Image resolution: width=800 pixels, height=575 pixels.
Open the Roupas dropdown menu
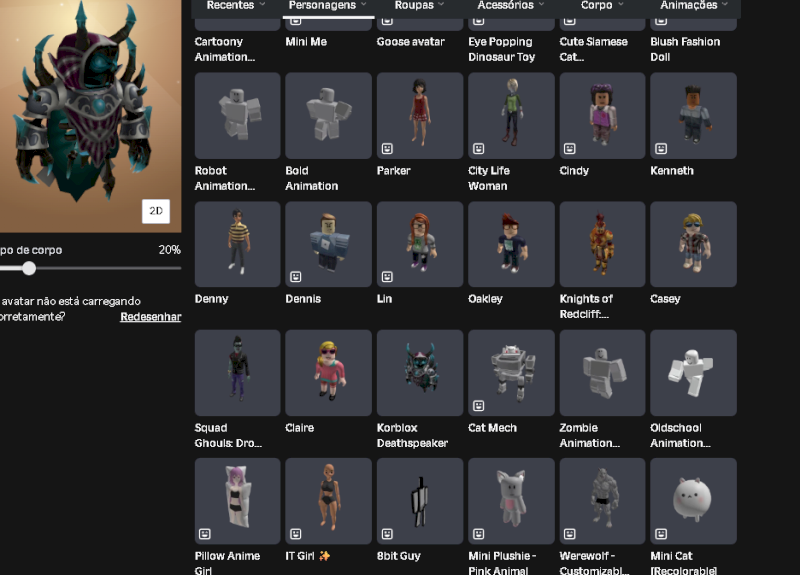click(420, 6)
